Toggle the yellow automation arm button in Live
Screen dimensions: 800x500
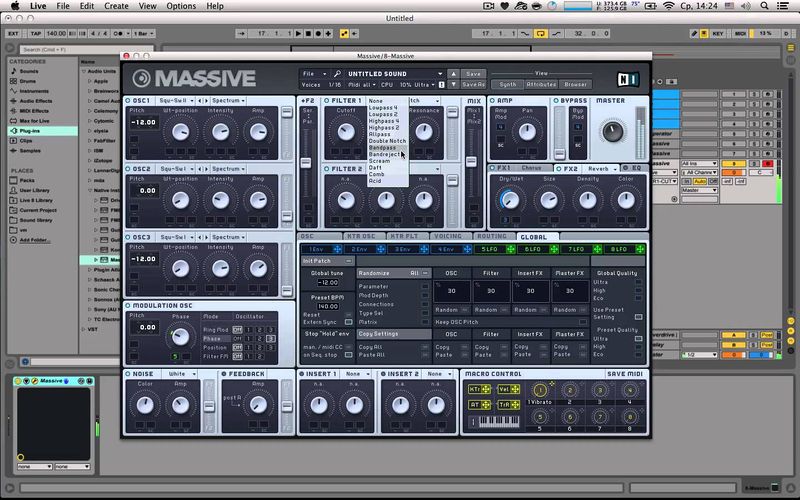pos(344,34)
